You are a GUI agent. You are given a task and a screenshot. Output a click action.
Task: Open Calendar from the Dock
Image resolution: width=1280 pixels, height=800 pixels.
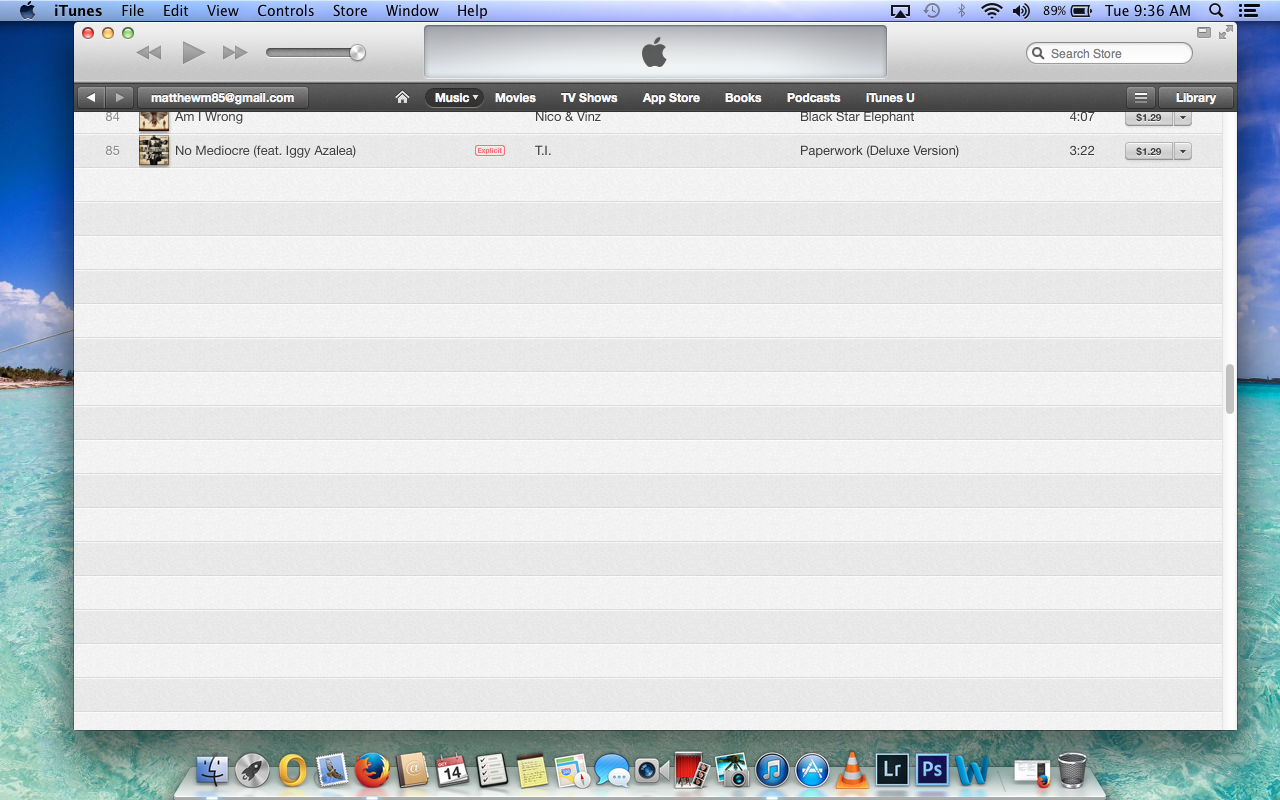click(452, 770)
